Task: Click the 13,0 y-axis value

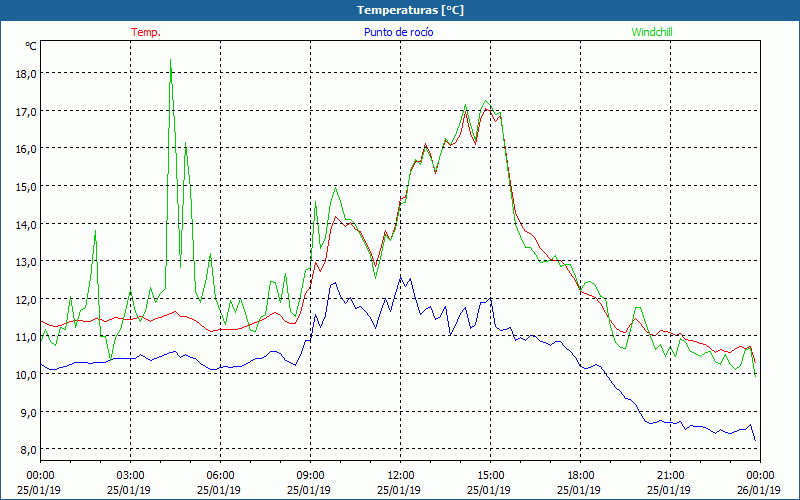Action: [x=26, y=262]
